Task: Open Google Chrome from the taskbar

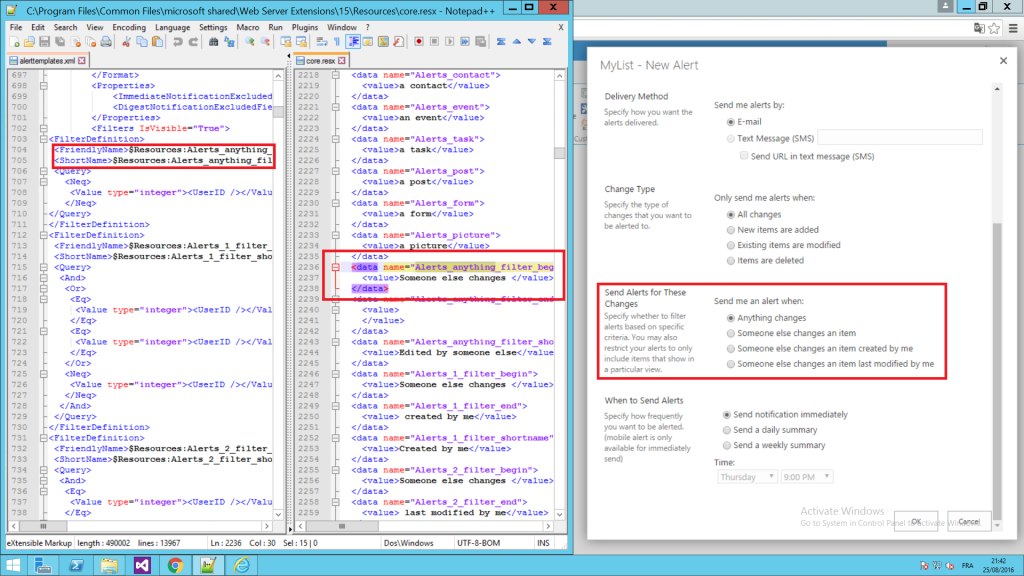Action: (175, 565)
